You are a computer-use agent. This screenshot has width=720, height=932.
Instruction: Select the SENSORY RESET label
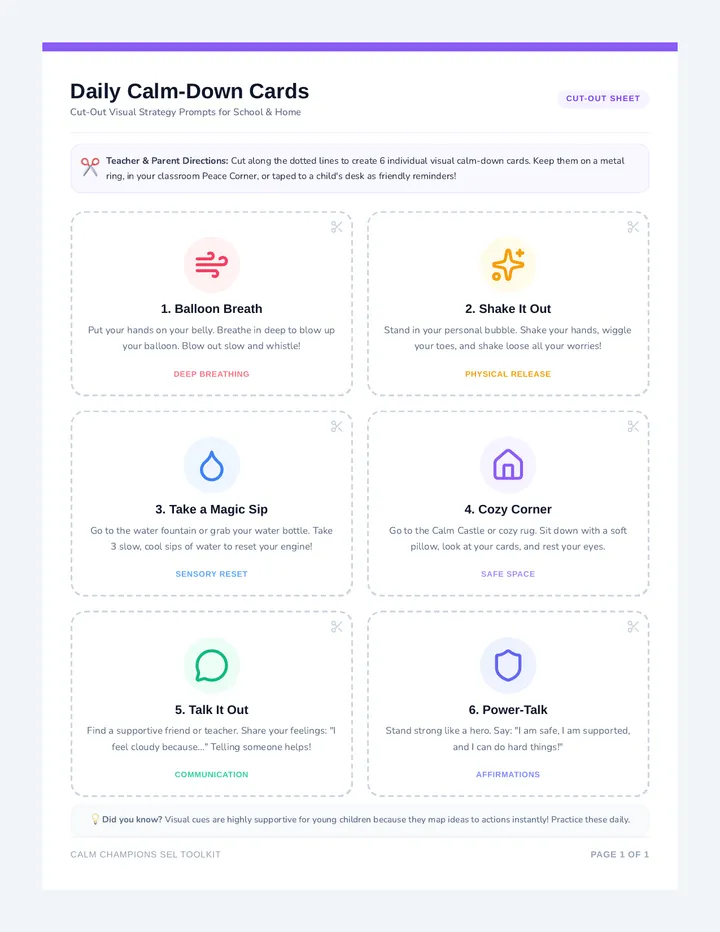pyautogui.click(x=212, y=574)
